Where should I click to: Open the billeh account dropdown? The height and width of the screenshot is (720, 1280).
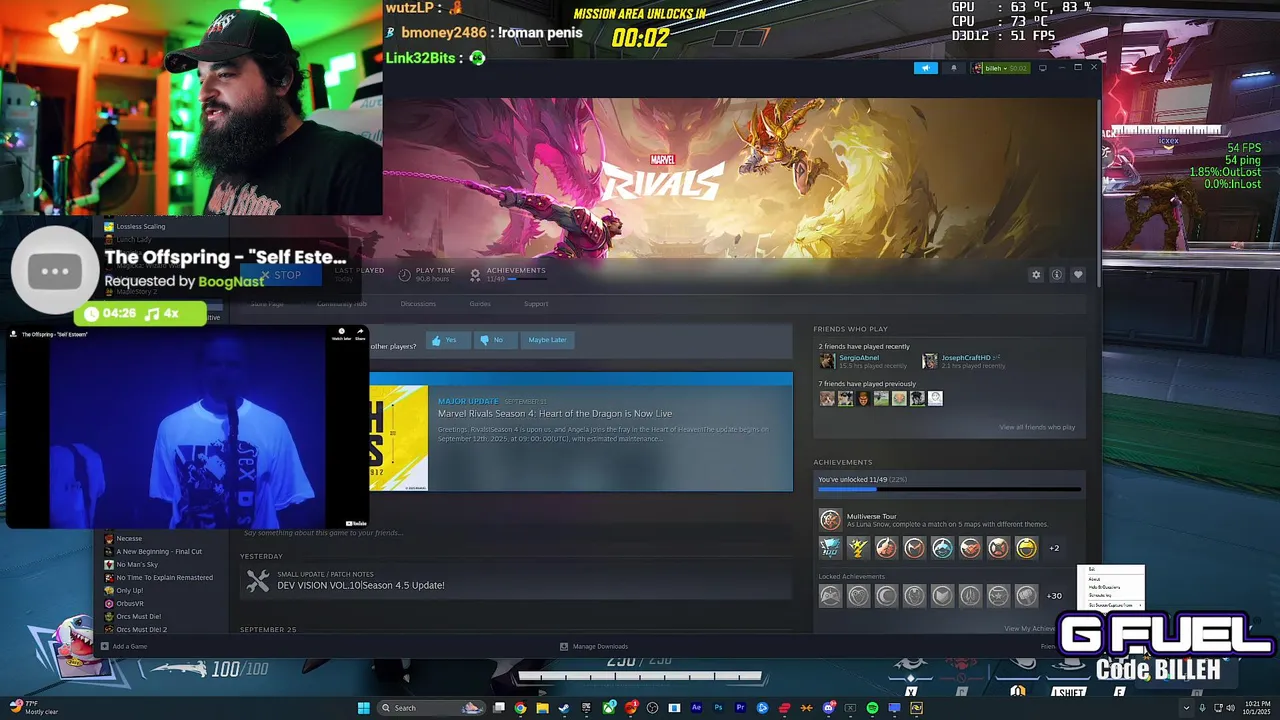(1000, 68)
